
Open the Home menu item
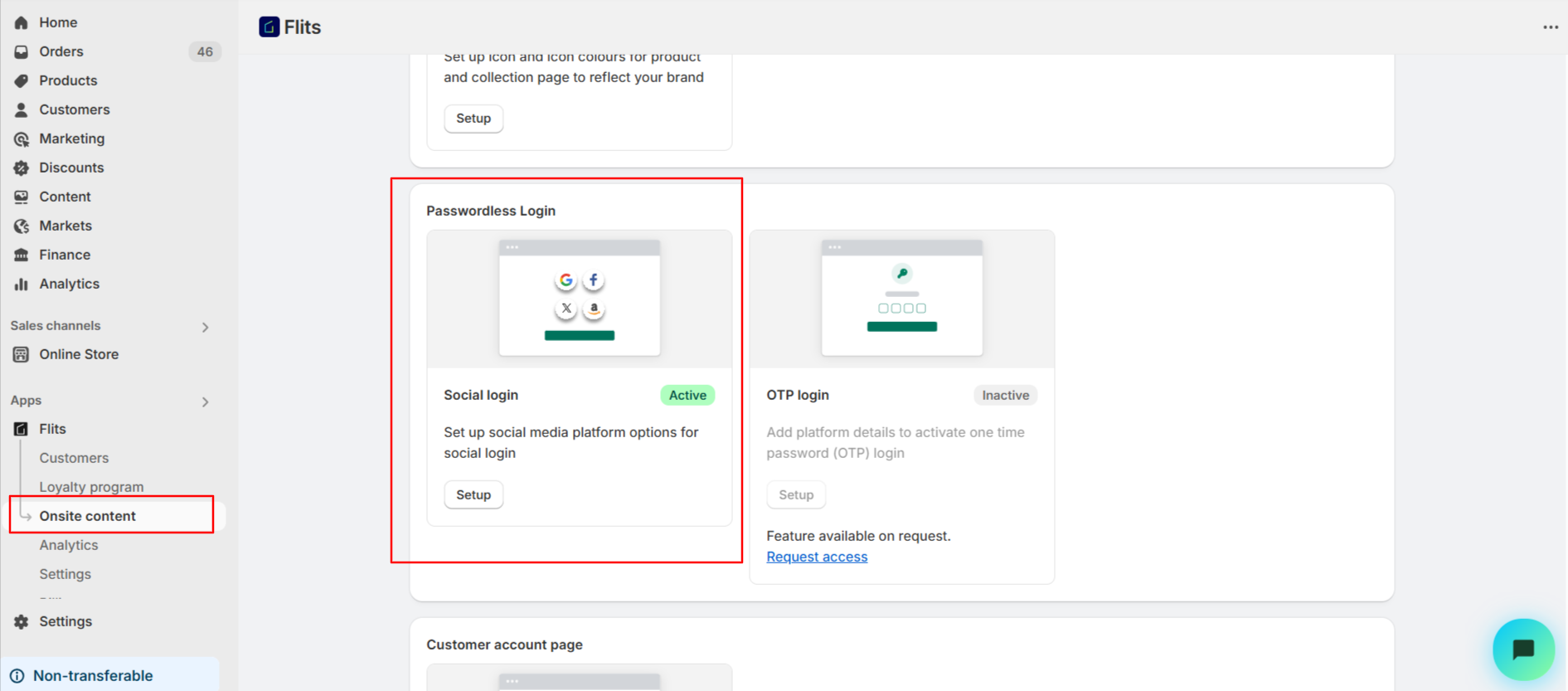click(x=58, y=22)
